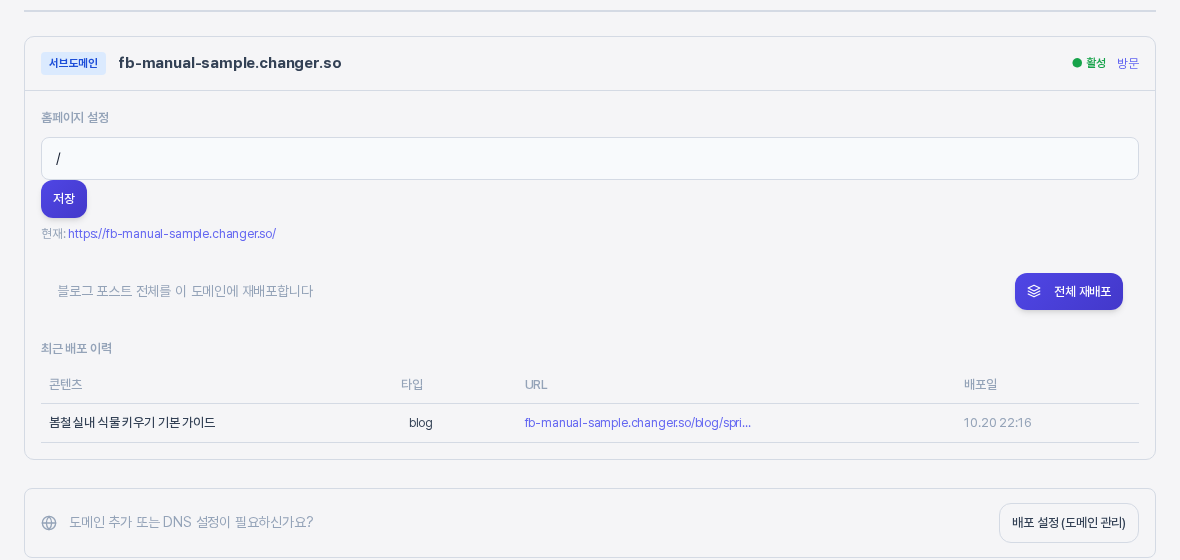Click the 타입 column header
This screenshot has height=560, width=1180.
tap(412, 385)
